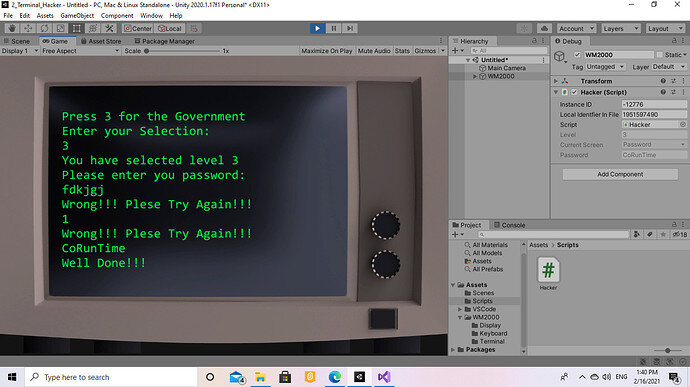Viewport: 690px width, 387px height.
Task: Lock the Project panel
Action: [x=674, y=225]
